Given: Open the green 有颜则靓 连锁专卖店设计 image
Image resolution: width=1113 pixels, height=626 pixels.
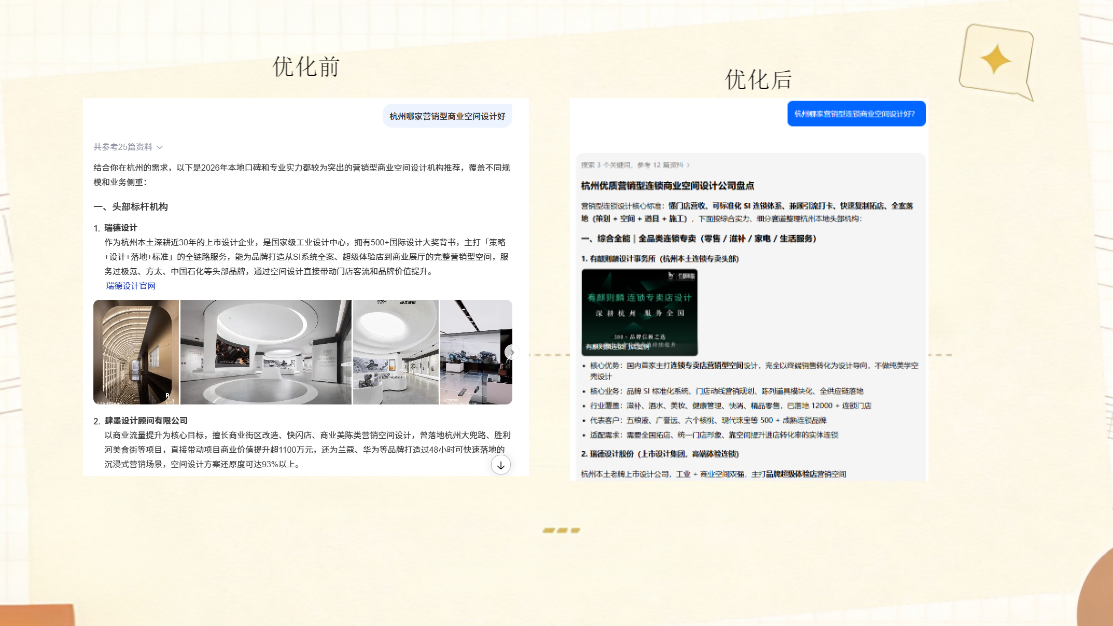Looking at the screenshot, I should click(x=640, y=312).
